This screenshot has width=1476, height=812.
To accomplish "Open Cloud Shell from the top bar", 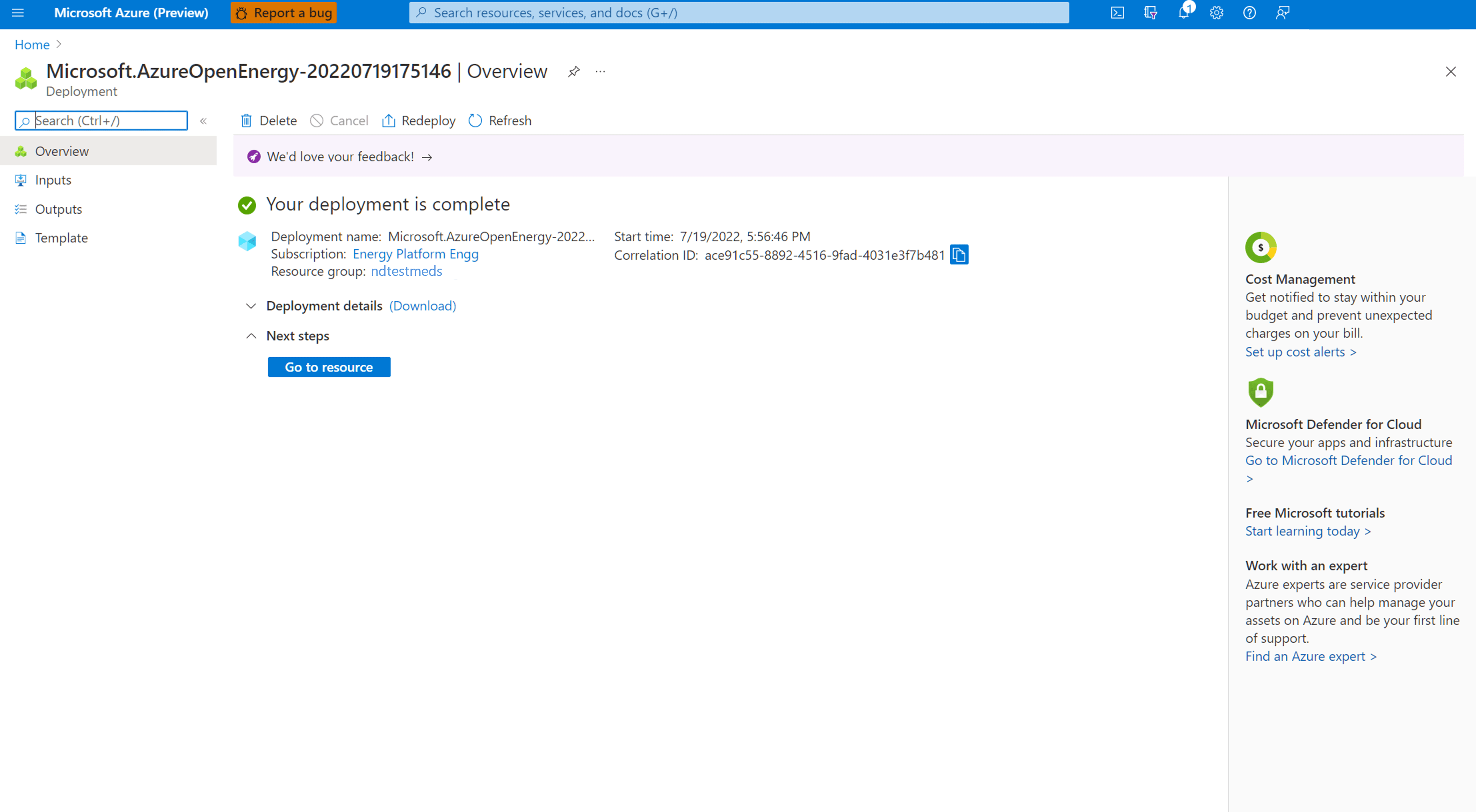I will click(1117, 12).
